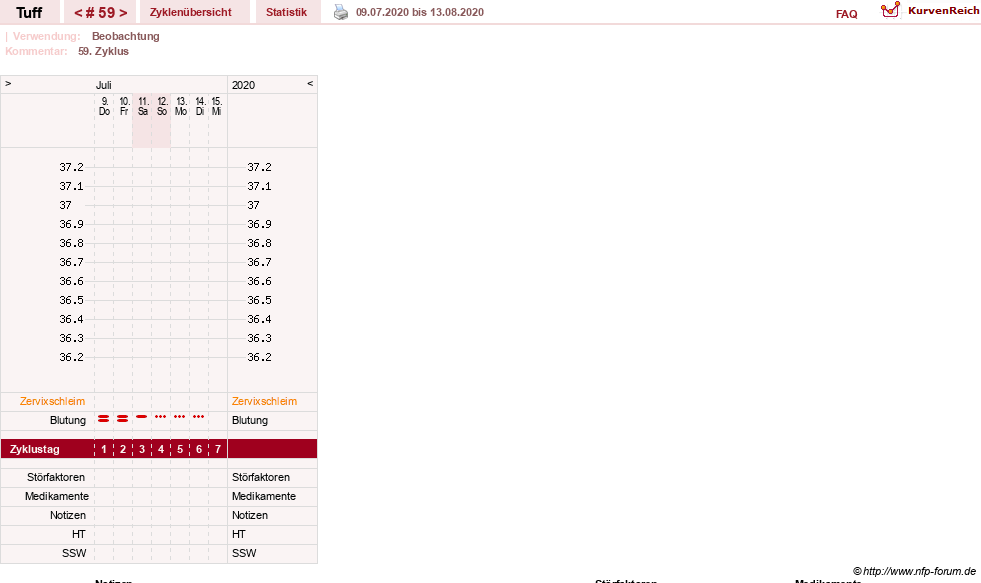Click left Blutung row label
981x583 pixels.
click(68, 420)
